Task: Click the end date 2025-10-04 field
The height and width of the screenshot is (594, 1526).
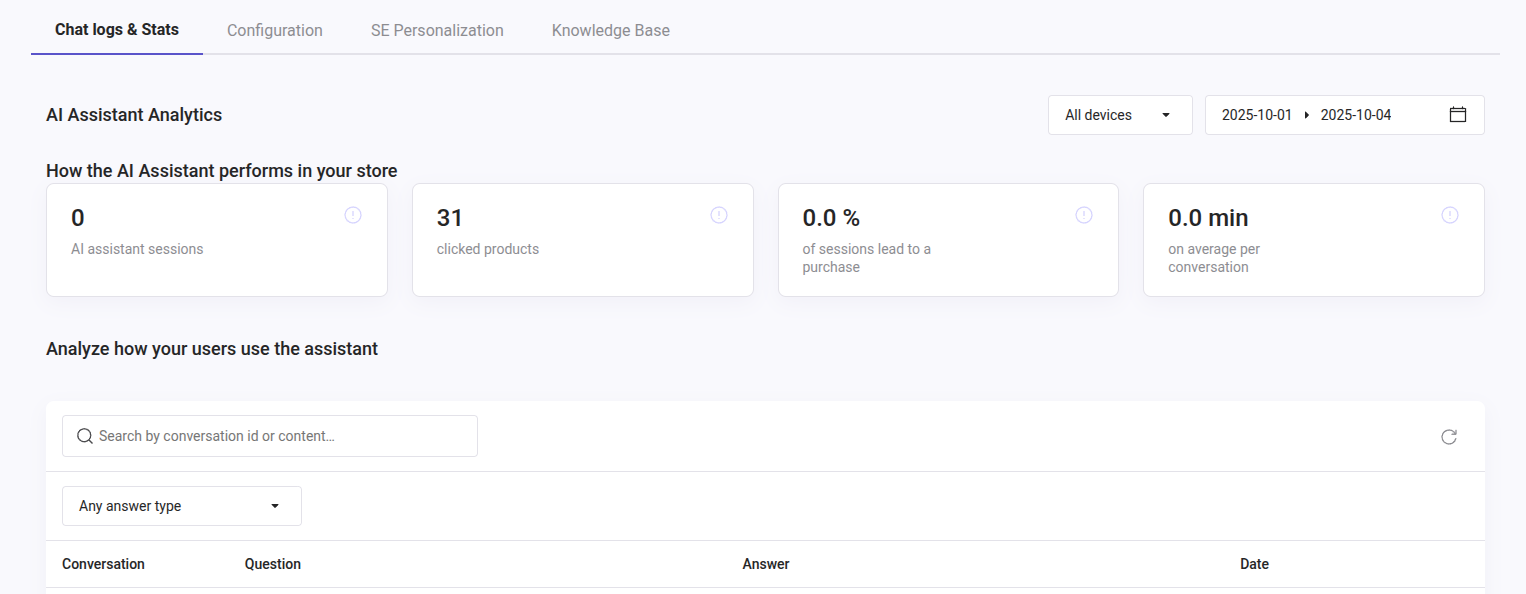Action: click(x=1356, y=115)
